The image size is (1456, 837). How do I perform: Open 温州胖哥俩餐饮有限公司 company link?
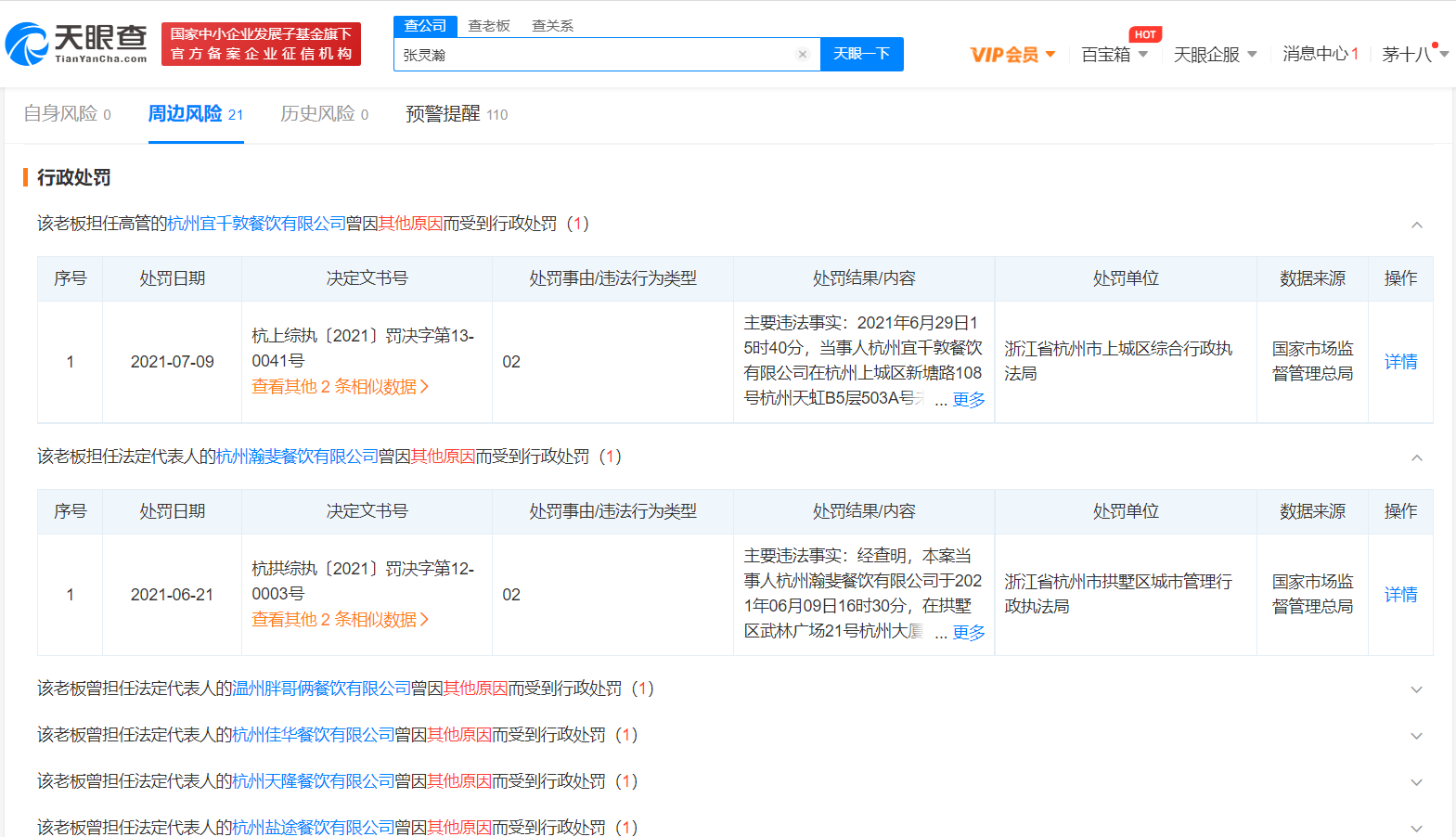click(x=321, y=689)
